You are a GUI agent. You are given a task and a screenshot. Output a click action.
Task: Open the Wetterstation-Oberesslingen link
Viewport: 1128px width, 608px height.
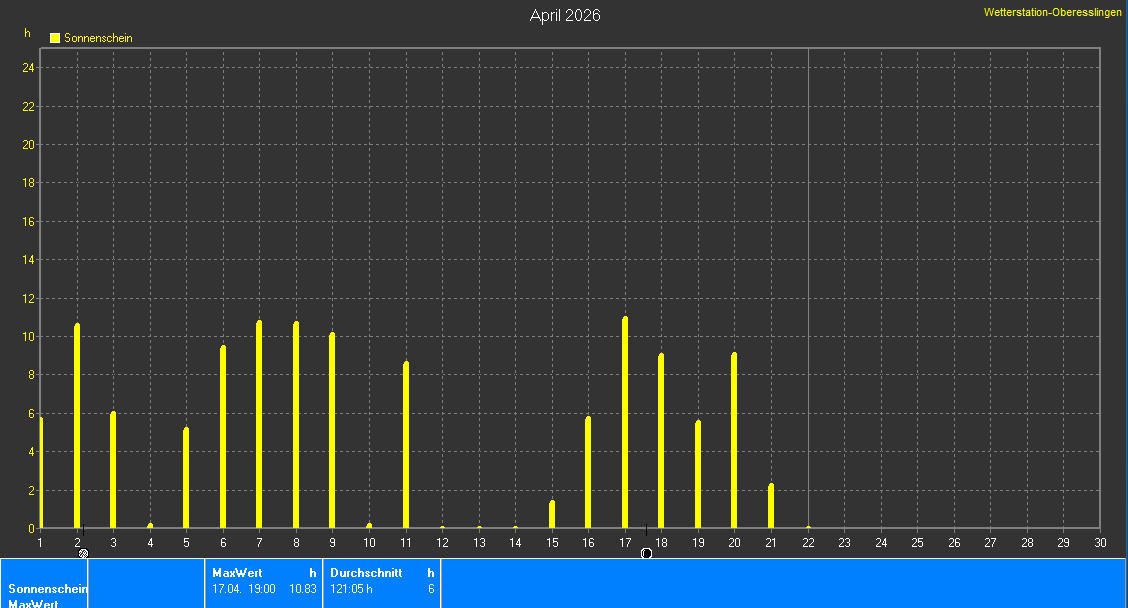(1053, 12)
